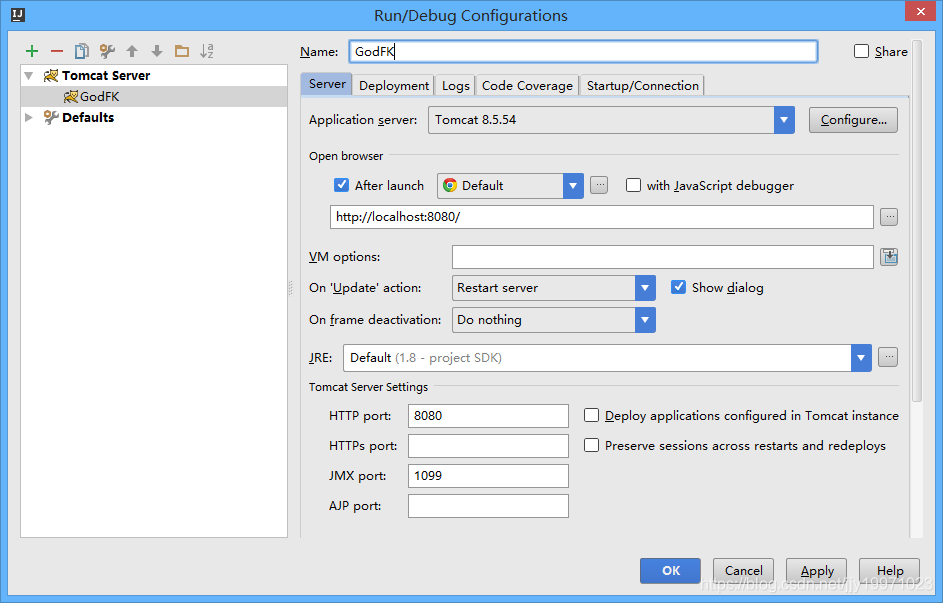Check Preserve sessions across restarts and redeploys
943x603 pixels.
tap(592, 445)
